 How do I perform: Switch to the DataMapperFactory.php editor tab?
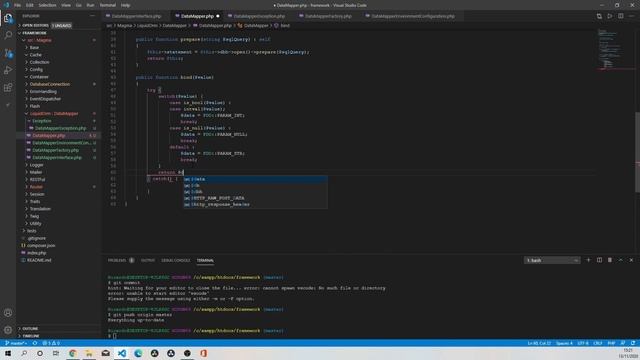point(328,16)
